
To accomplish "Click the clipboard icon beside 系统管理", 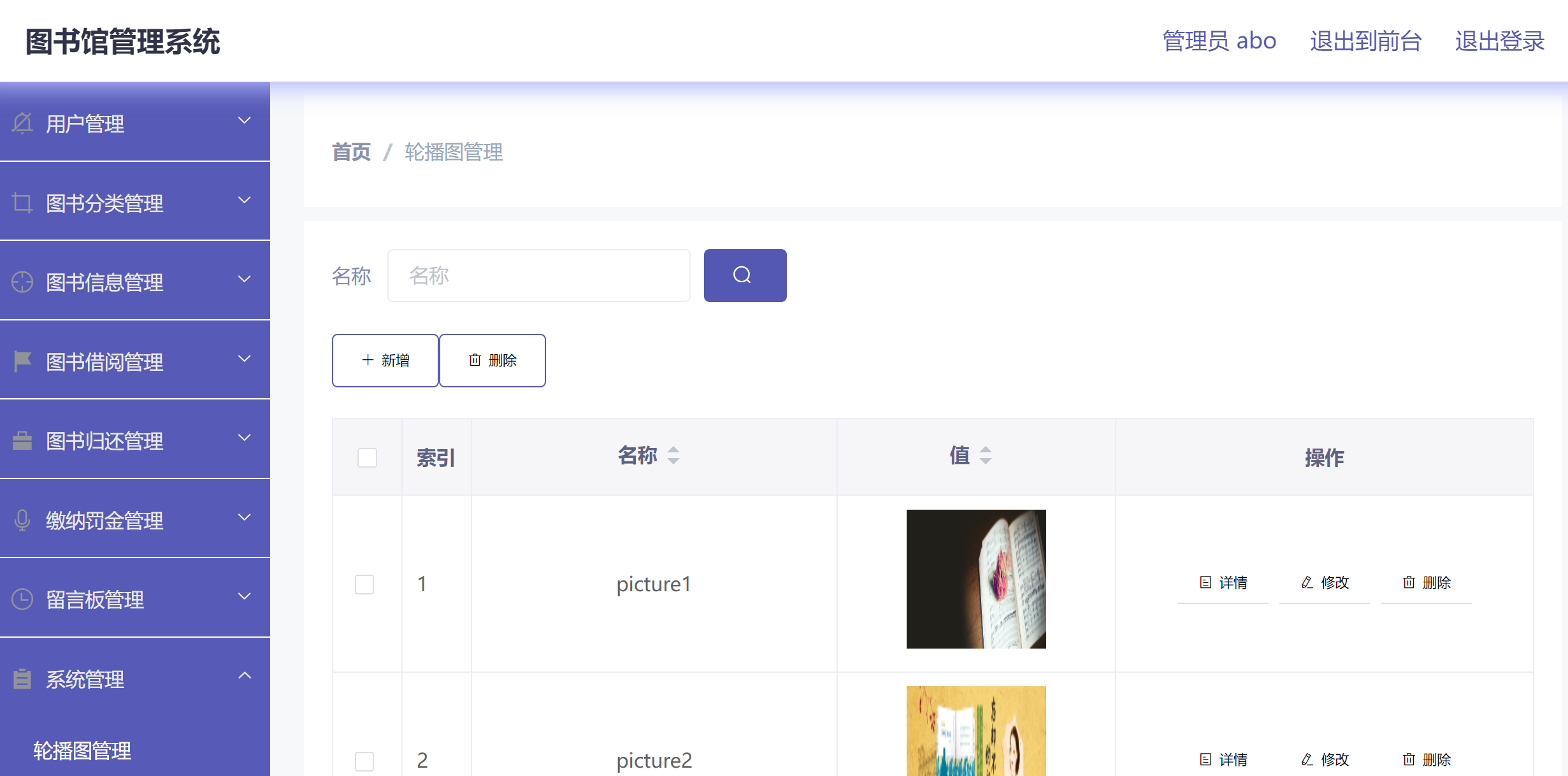I will tap(22, 679).
